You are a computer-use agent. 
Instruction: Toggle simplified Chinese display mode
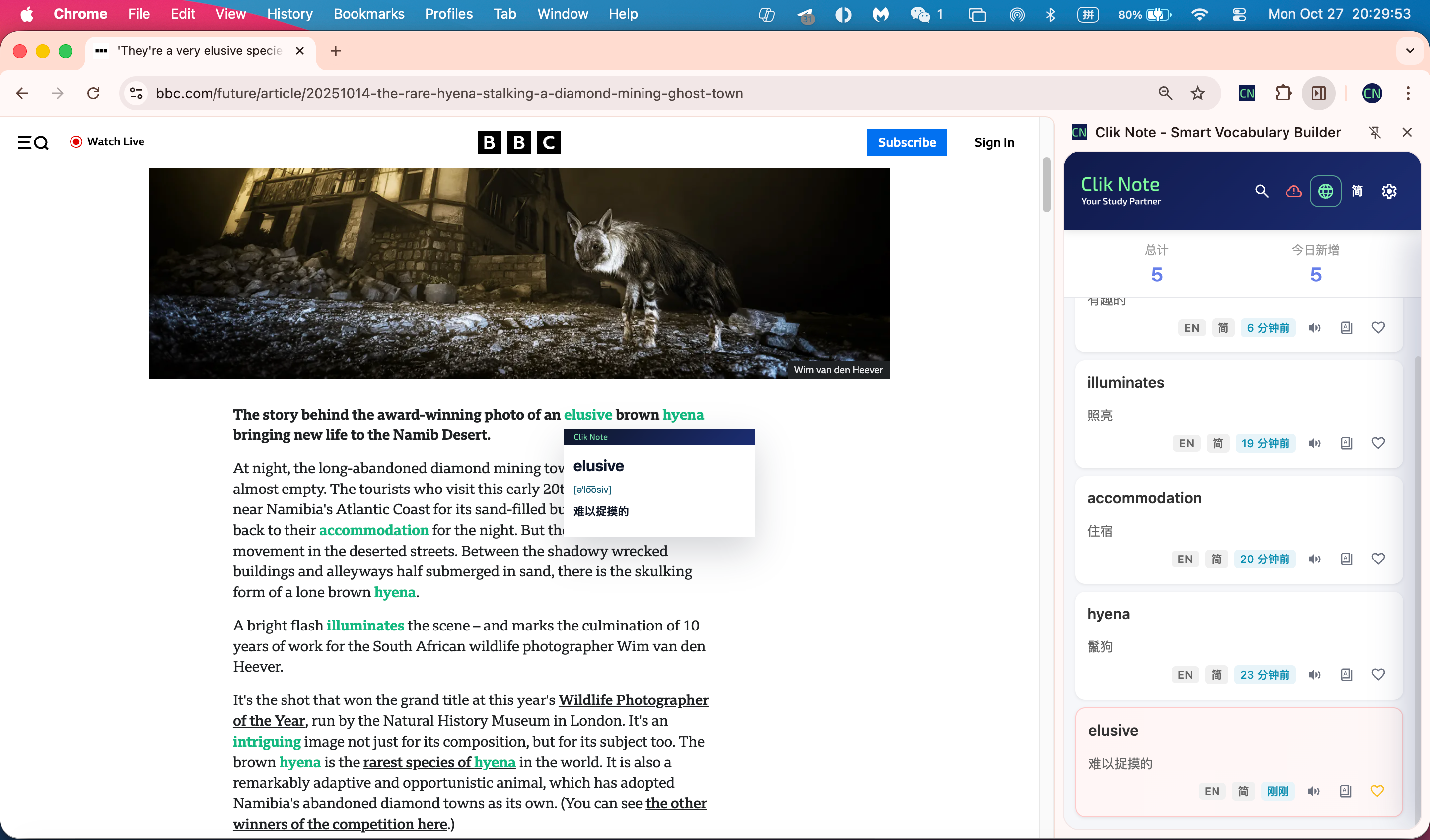[x=1357, y=191]
